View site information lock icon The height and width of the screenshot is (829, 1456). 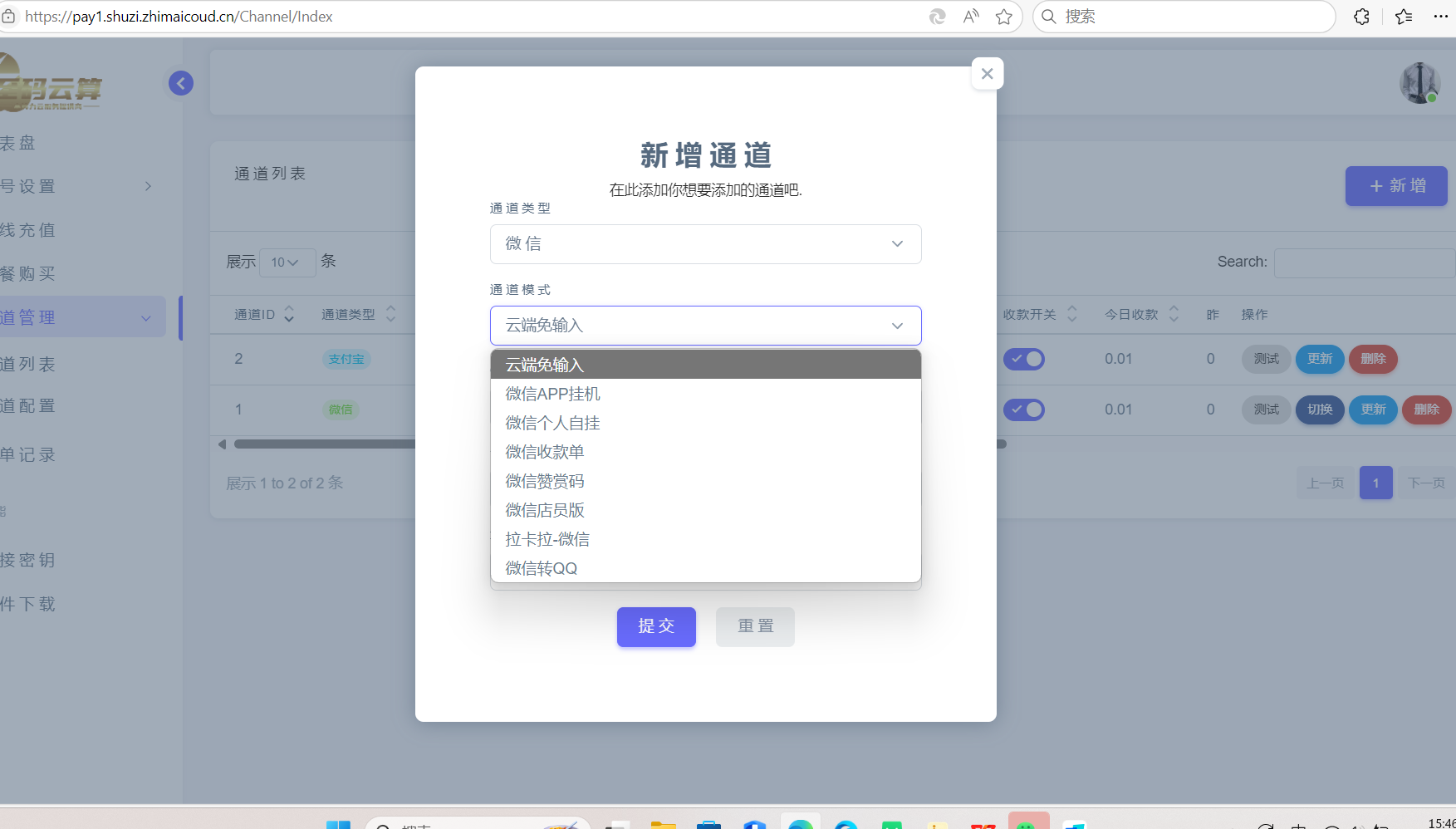(8, 17)
